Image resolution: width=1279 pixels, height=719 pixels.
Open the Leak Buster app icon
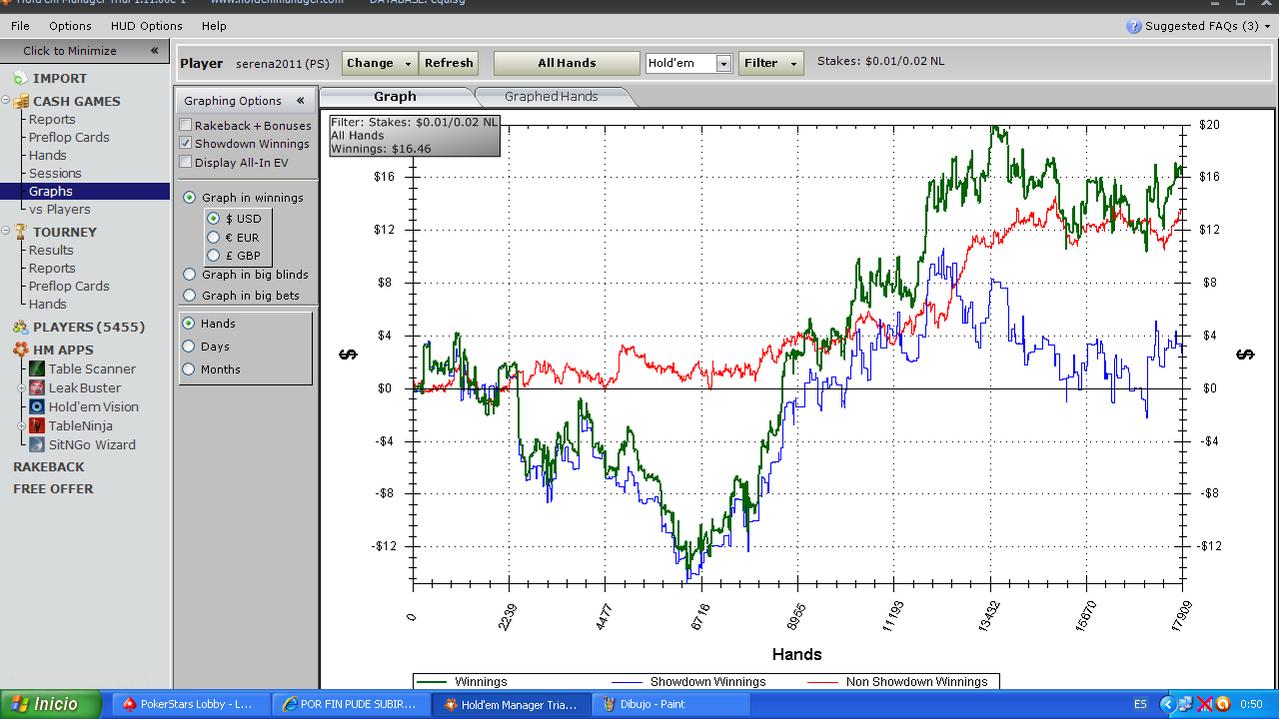click(37, 388)
